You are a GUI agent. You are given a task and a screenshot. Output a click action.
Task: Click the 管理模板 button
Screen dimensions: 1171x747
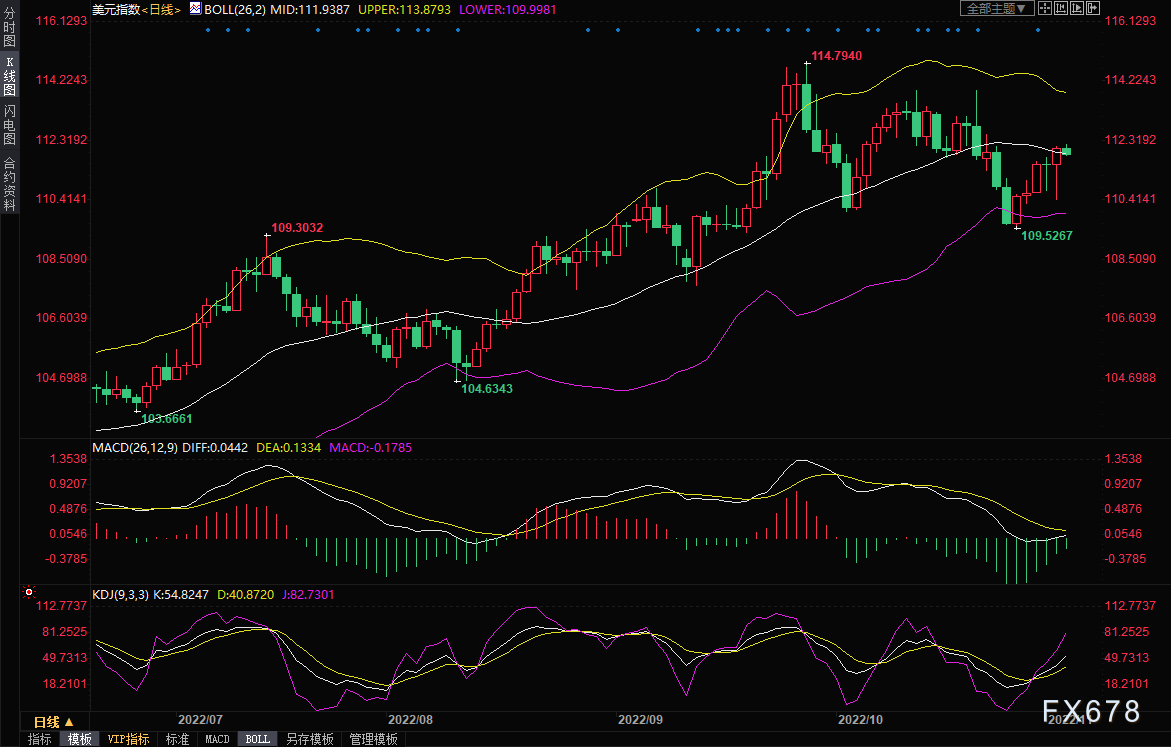click(373, 739)
